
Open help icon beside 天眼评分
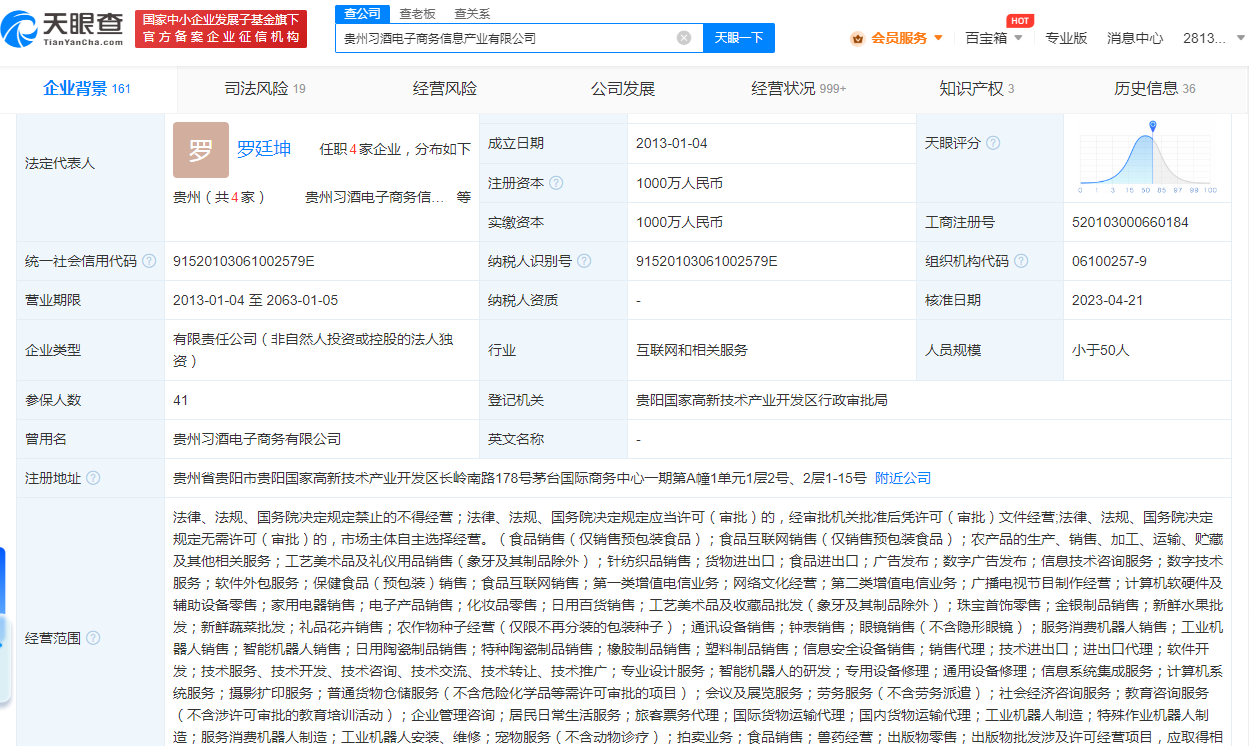click(x=993, y=143)
